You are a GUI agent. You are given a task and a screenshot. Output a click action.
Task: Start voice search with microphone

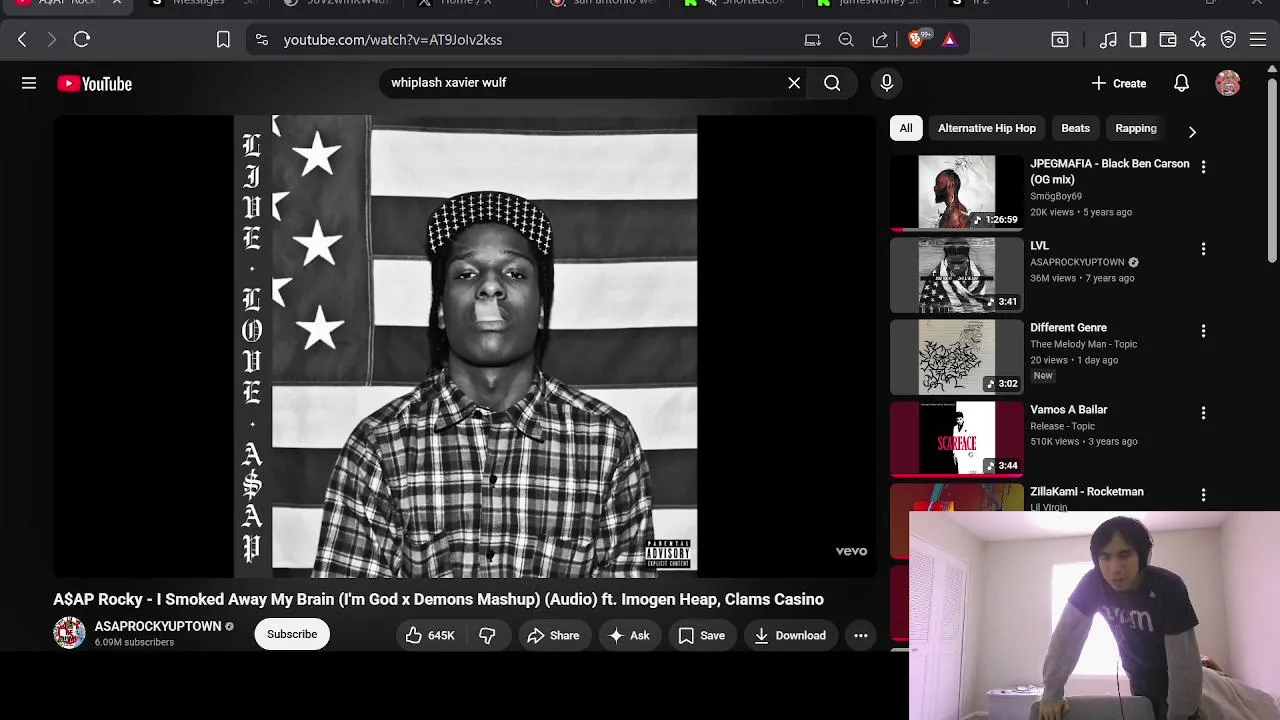click(x=886, y=83)
